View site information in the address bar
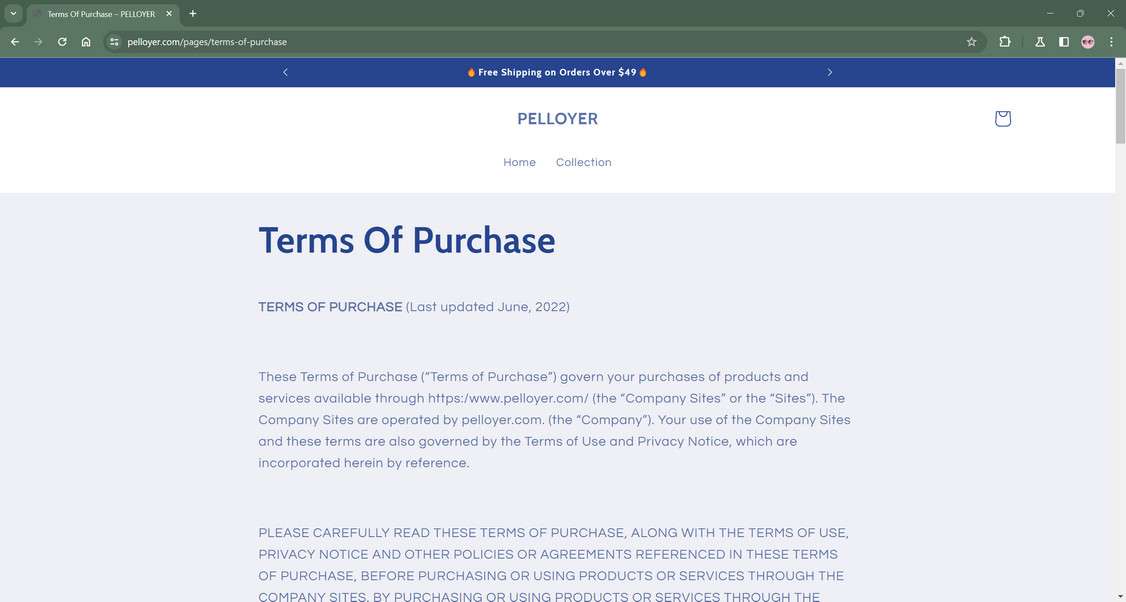The width and height of the screenshot is (1126, 602). click(x=113, y=42)
